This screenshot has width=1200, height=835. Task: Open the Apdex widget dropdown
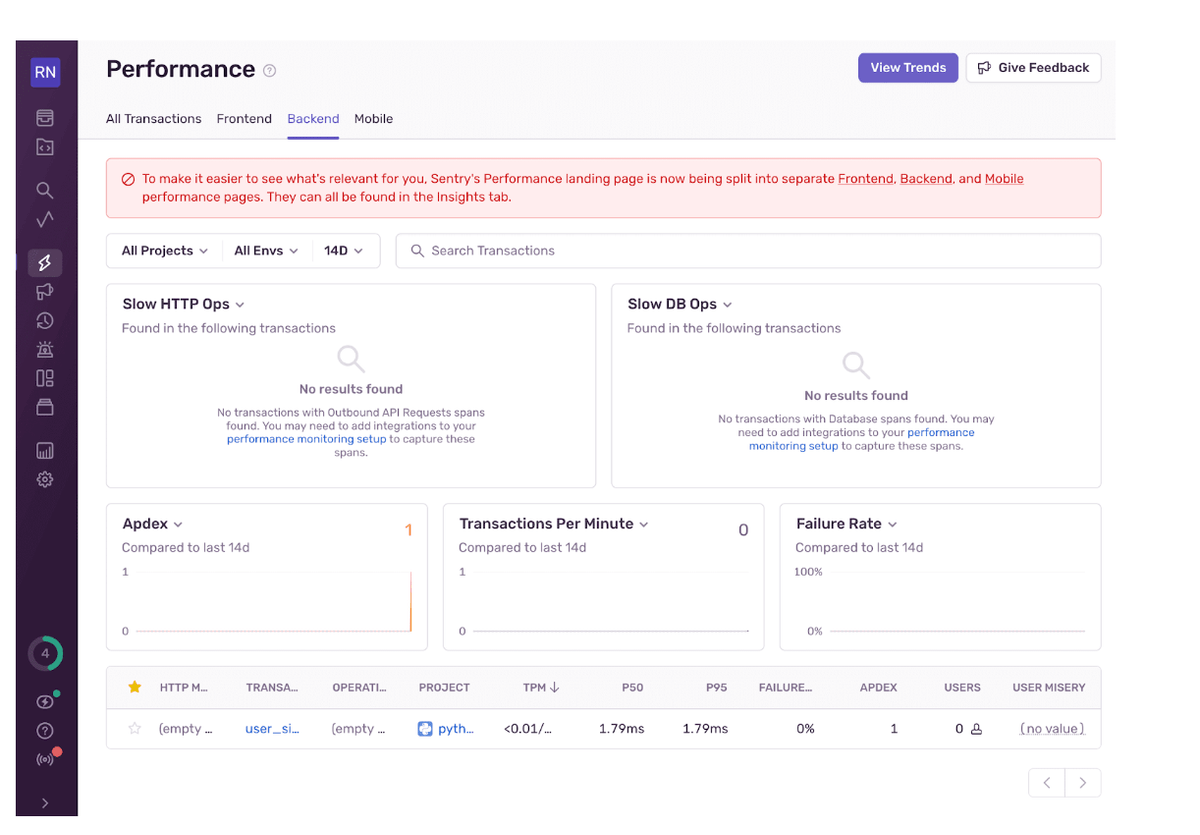coord(153,524)
